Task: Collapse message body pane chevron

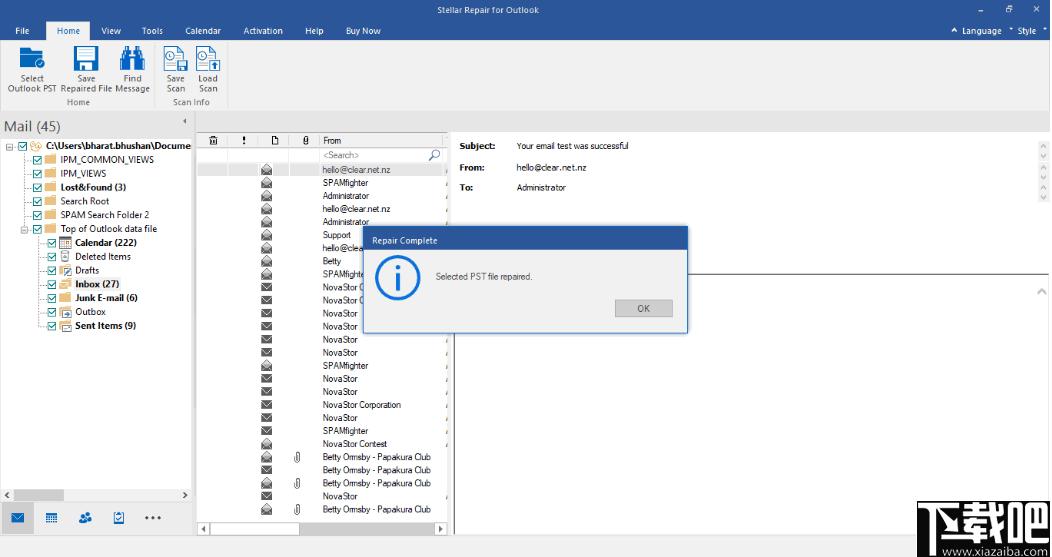Action: click(1041, 292)
